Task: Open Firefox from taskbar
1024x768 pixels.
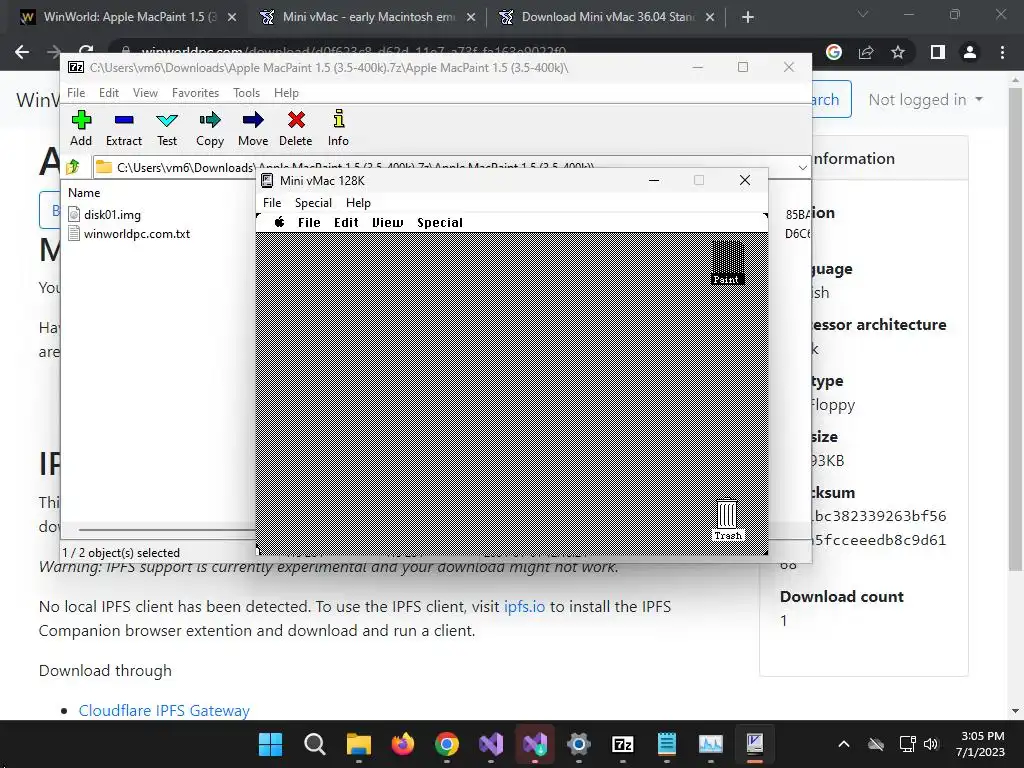Action: 403,744
